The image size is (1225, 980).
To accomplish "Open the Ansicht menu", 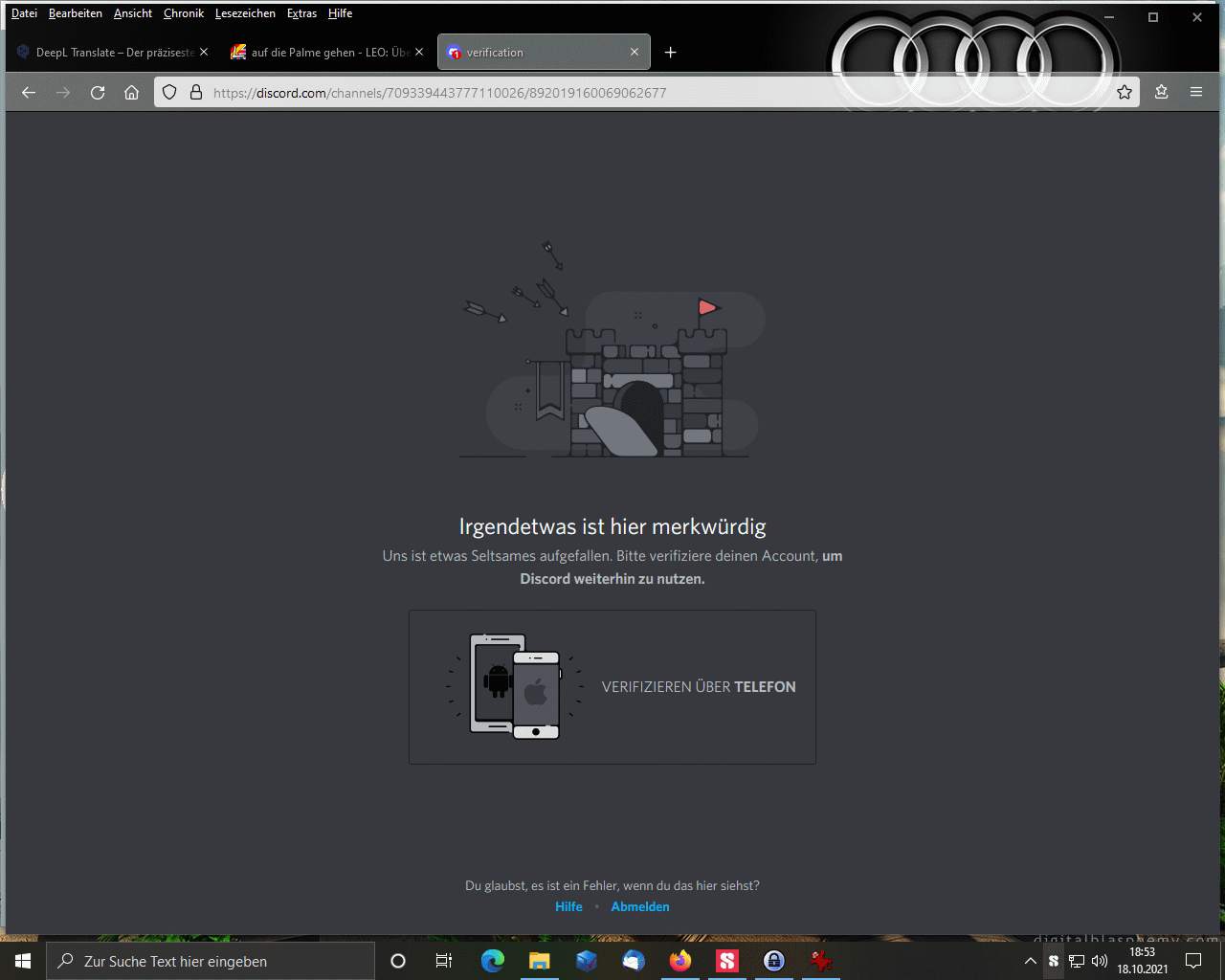I will [x=133, y=13].
